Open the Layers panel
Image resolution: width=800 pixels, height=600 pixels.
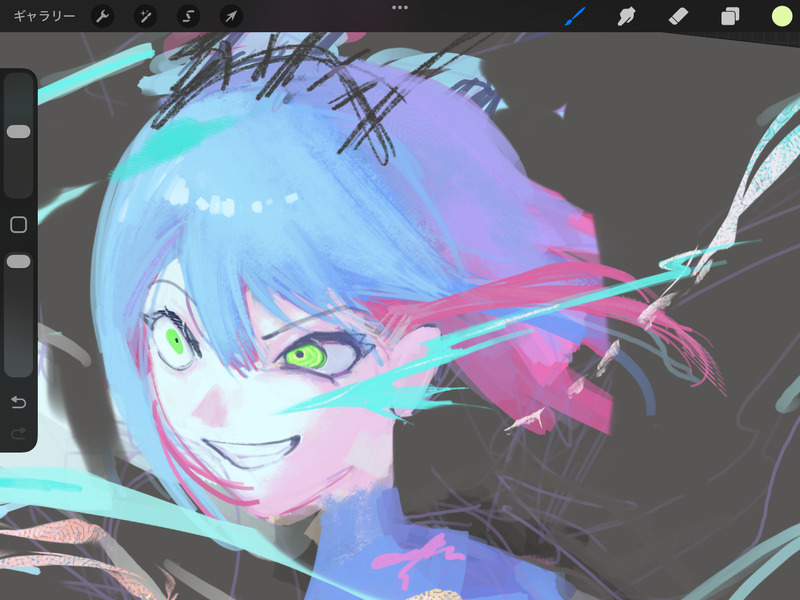(730, 16)
